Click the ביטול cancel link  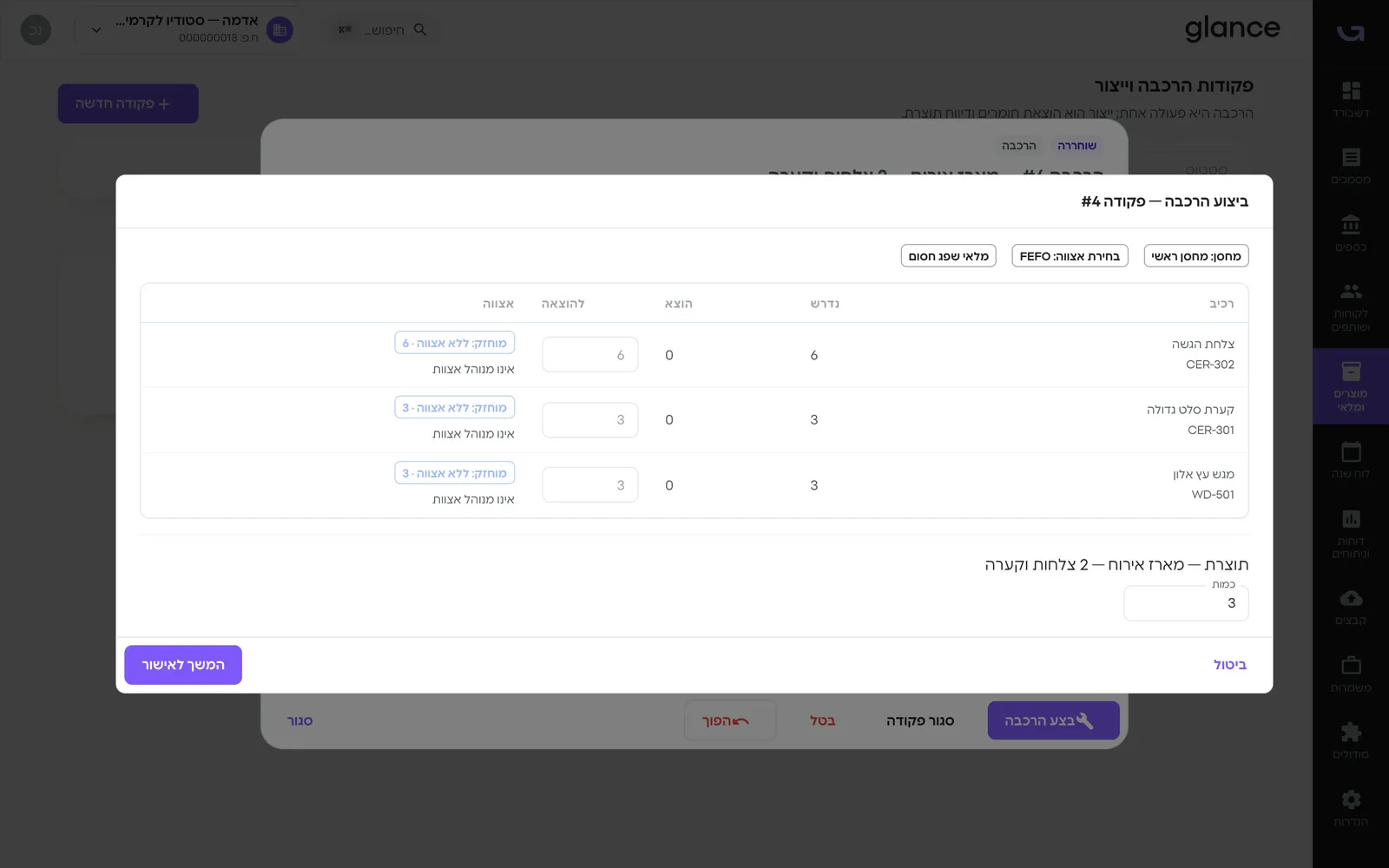click(1230, 665)
